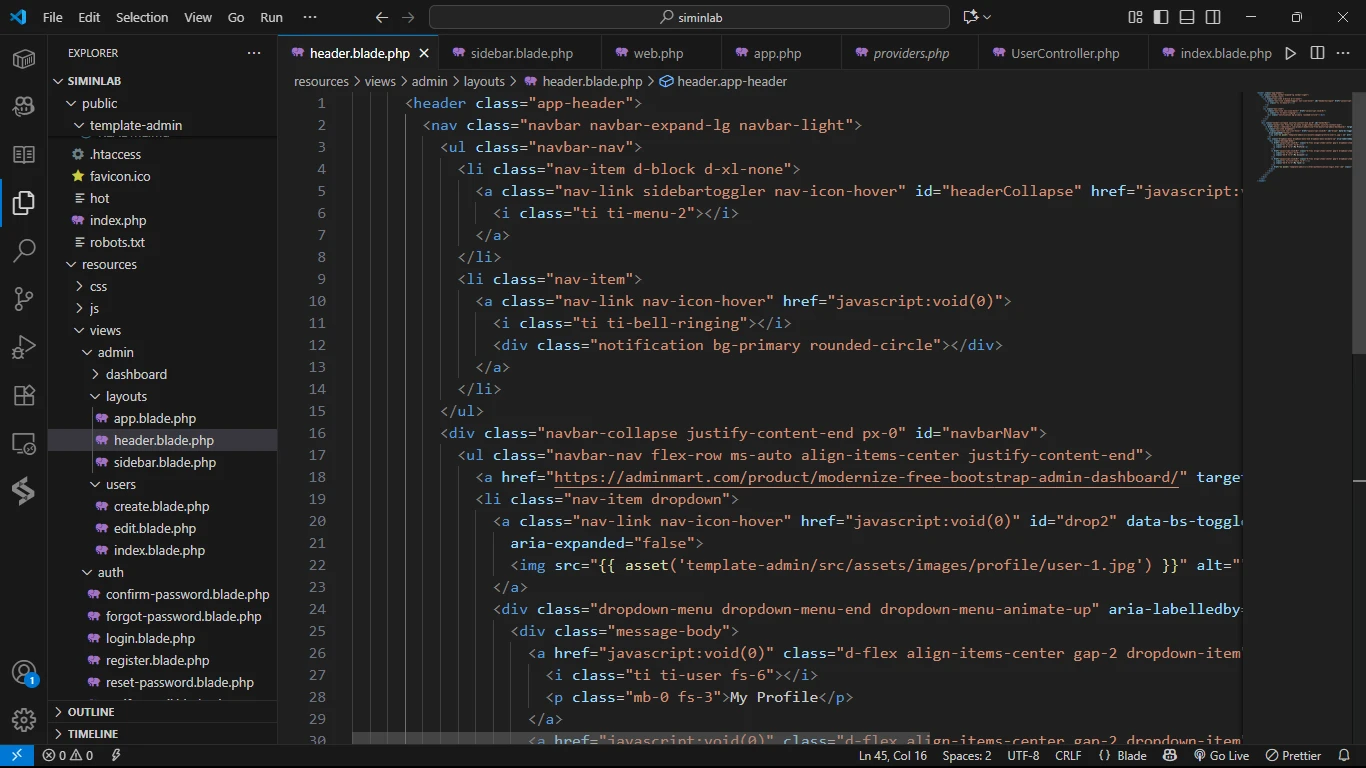This screenshot has height=768, width=1366.
Task: Open the Accounts icon with badge
Action: click(24, 672)
